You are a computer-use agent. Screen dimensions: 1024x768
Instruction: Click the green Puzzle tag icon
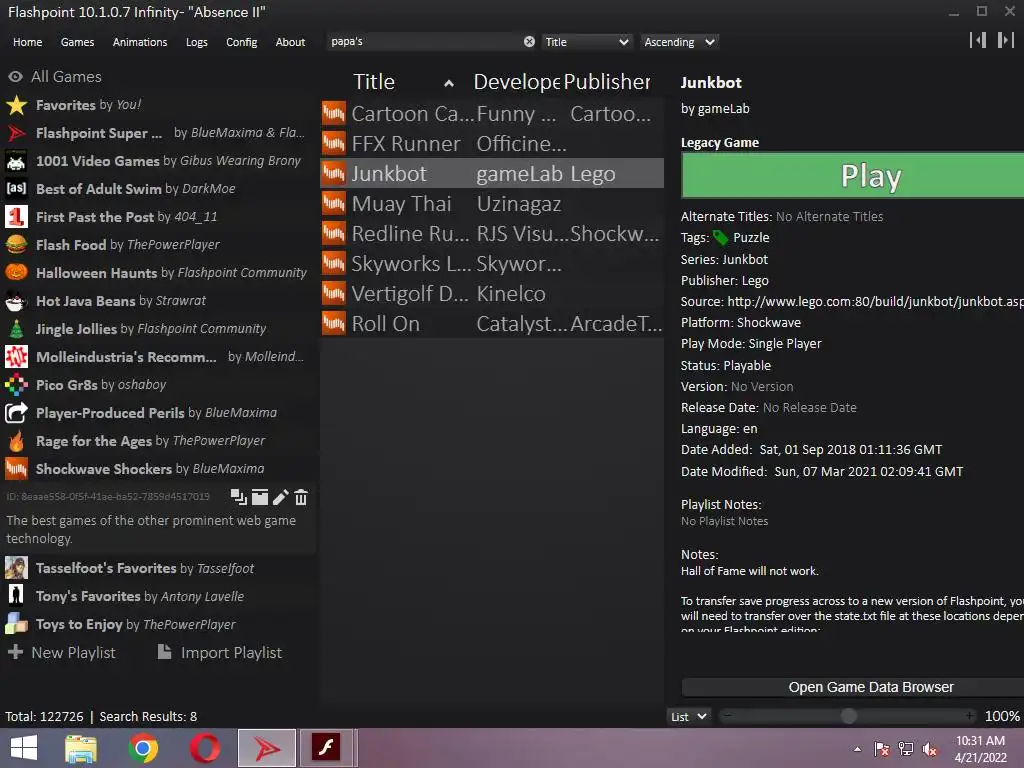(x=720, y=238)
